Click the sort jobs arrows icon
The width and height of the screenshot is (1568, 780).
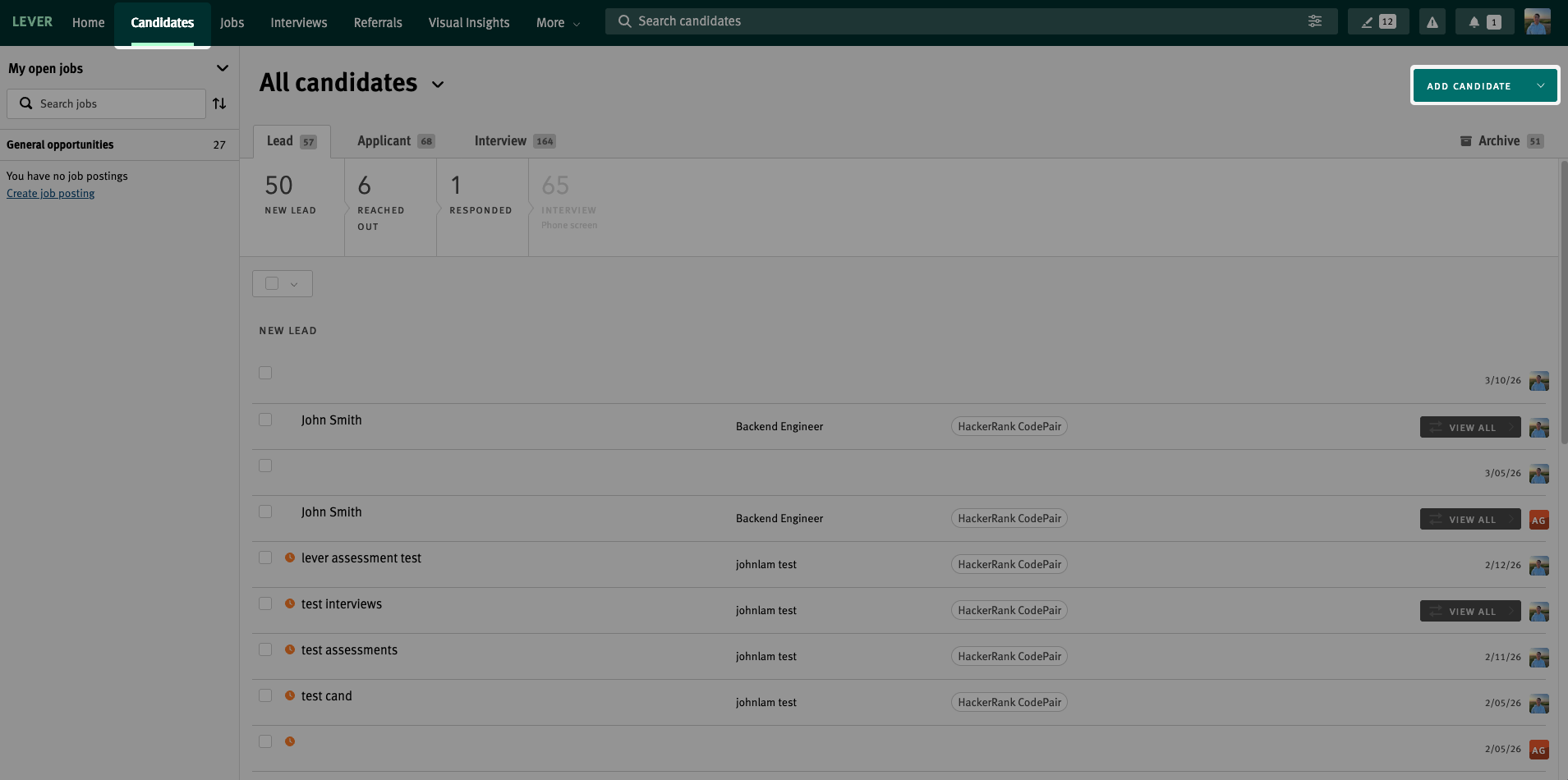point(219,103)
